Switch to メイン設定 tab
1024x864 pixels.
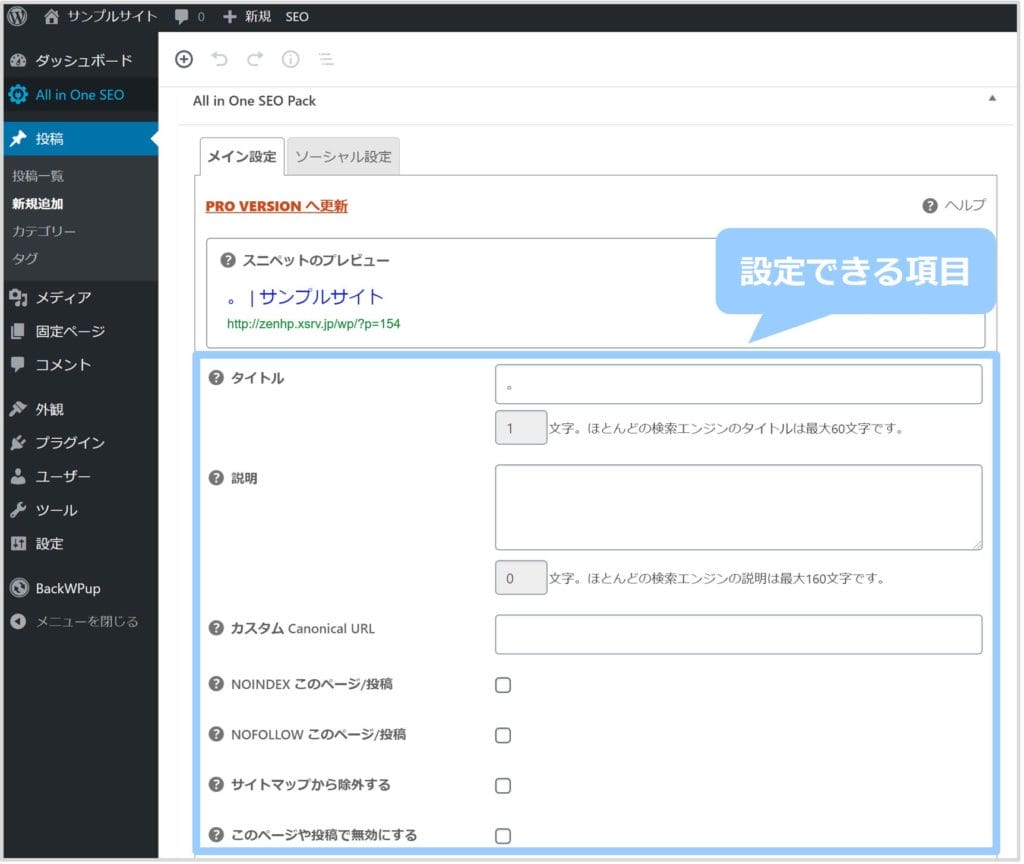point(242,157)
